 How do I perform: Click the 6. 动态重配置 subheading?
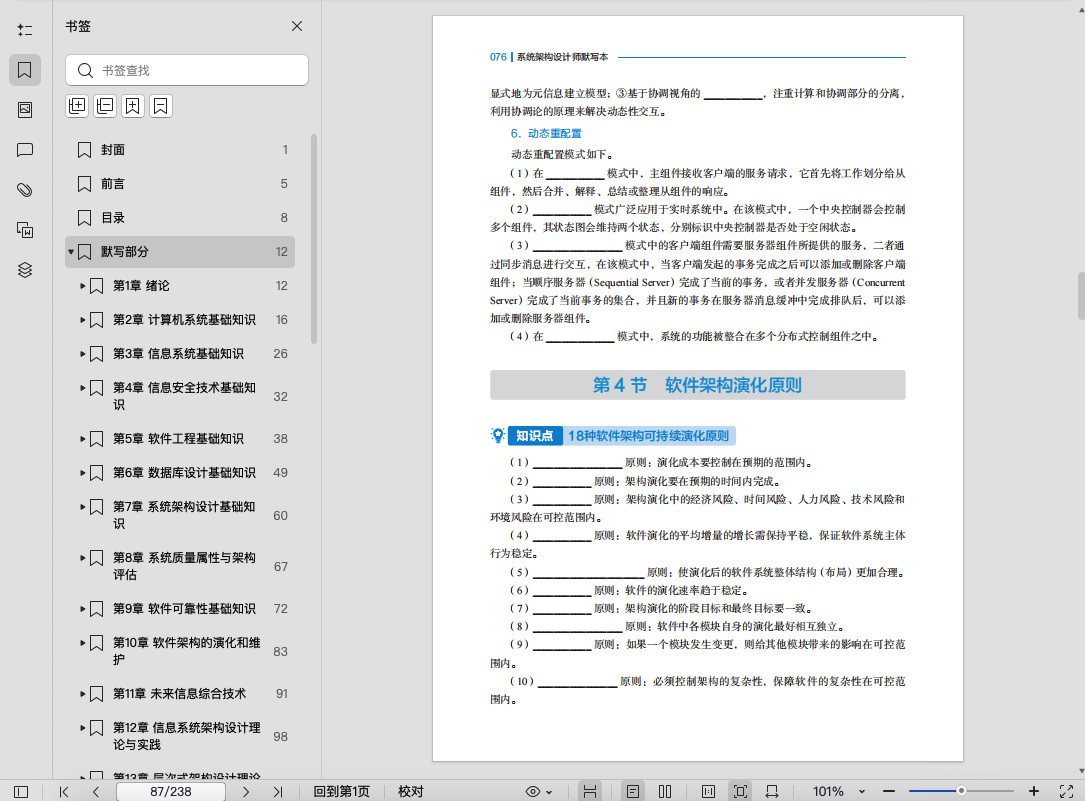coord(546,134)
